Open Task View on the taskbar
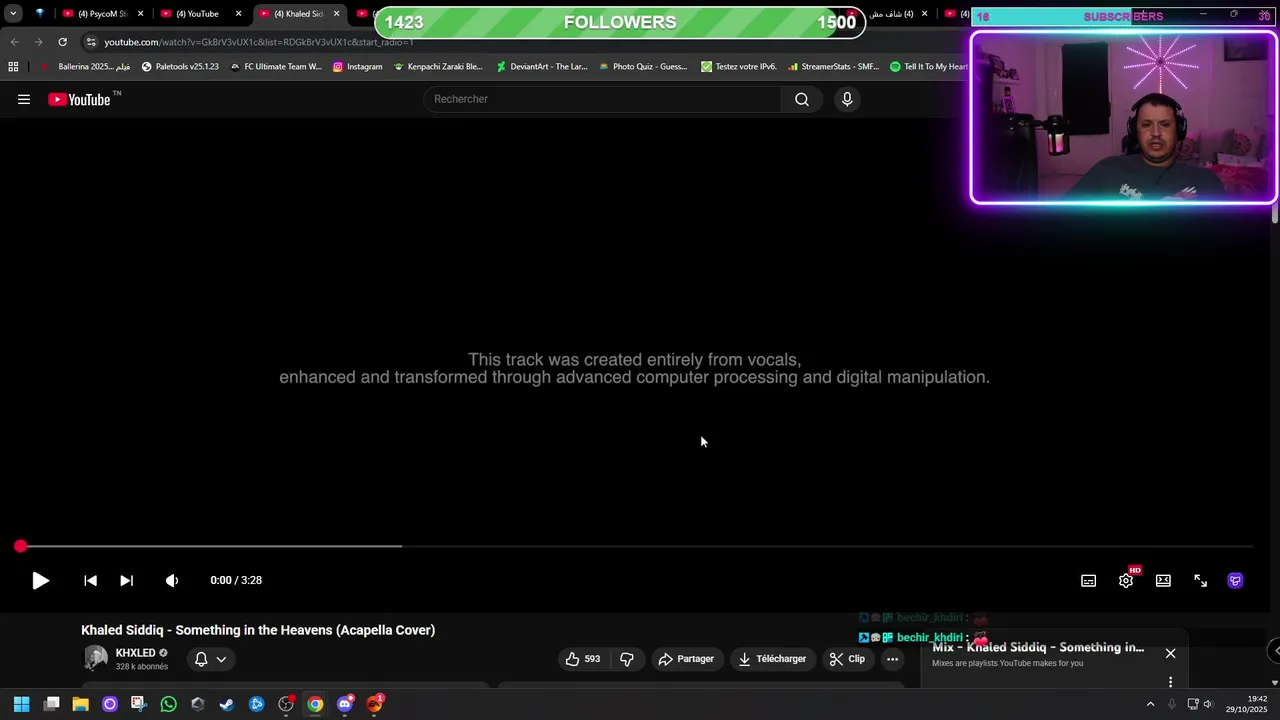The width and height of the screenshot is (1280, 720). click(x=52, y=704)
